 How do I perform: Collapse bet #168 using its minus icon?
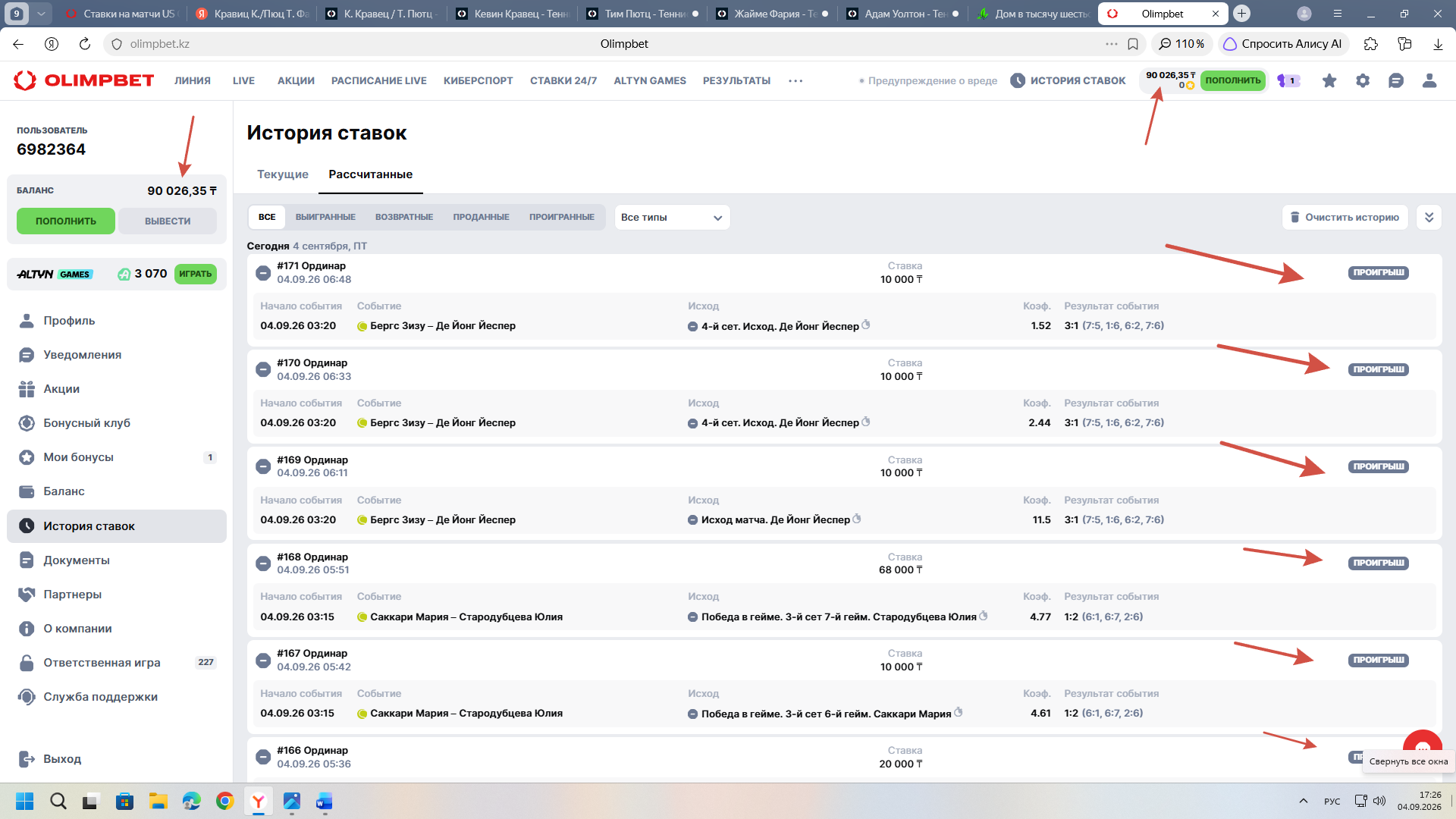[263, 563]
